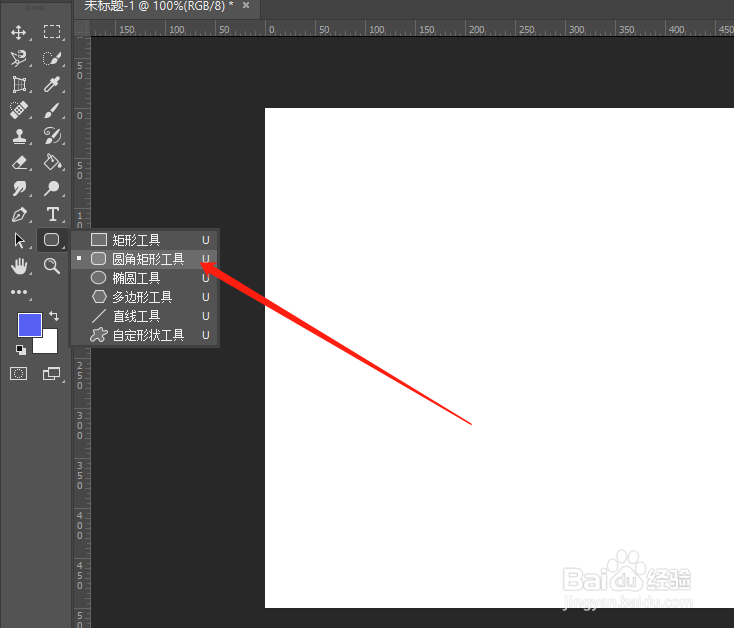Select the Smudge tool
The width and height of the screenshot is (734, 628).
click(x=19, y=189)
